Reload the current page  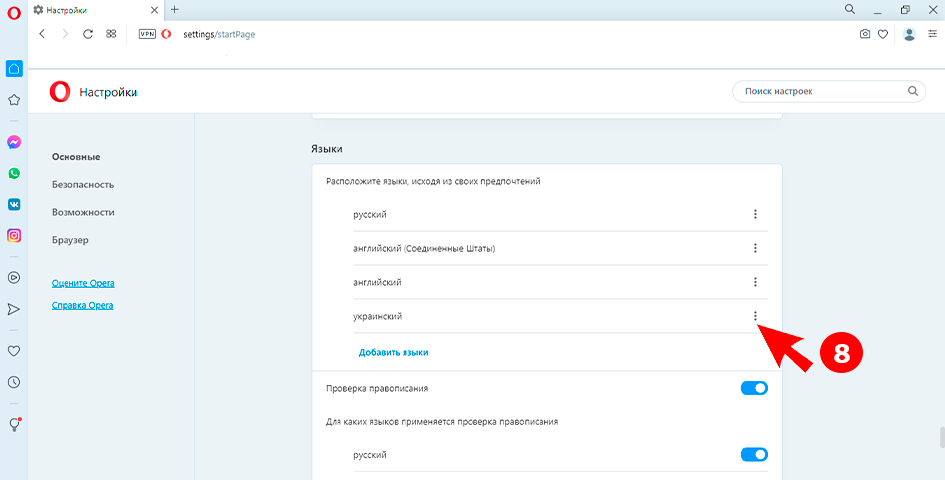coord(88,34)
